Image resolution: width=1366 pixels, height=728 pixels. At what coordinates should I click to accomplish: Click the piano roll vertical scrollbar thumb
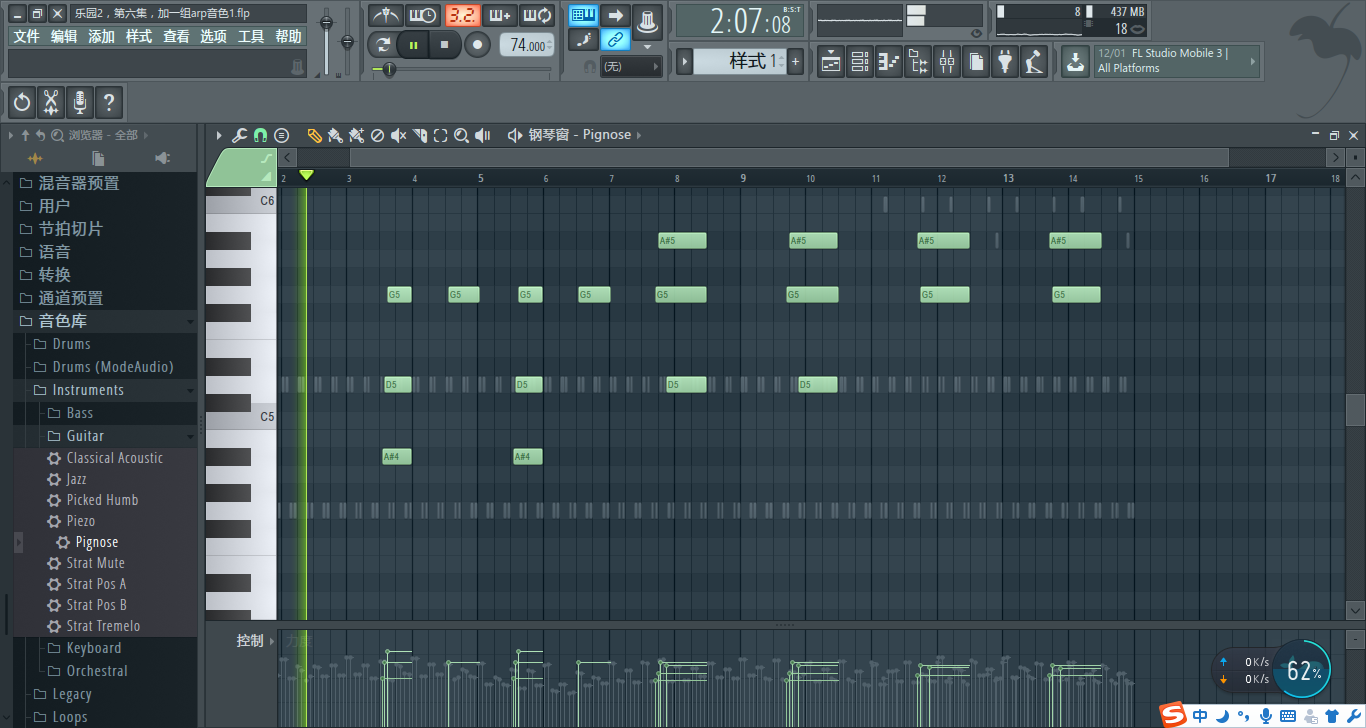(x=1355, y=410)
